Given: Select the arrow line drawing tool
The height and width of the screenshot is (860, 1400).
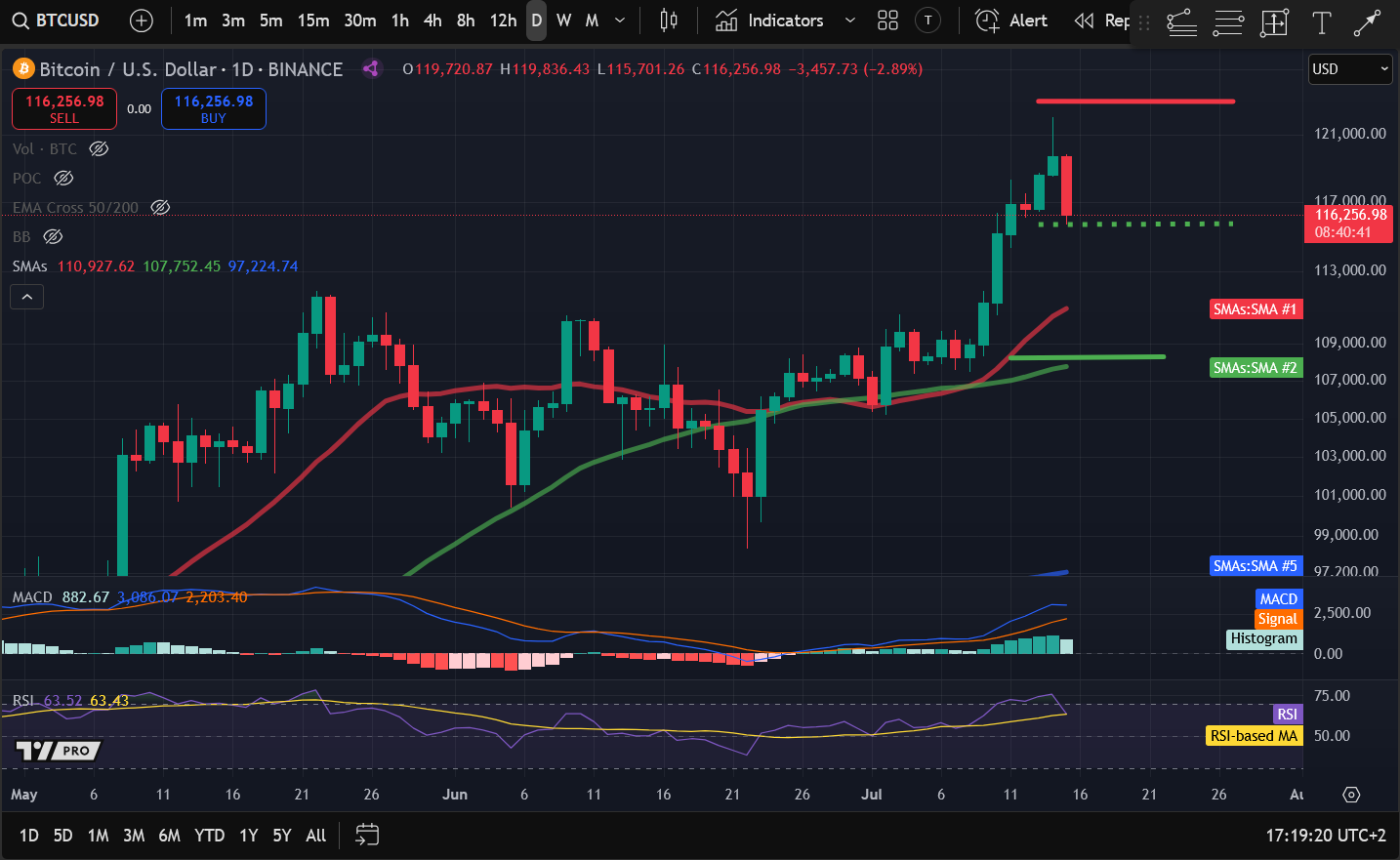Looking at the screenshot, I should pos(1367,22).
